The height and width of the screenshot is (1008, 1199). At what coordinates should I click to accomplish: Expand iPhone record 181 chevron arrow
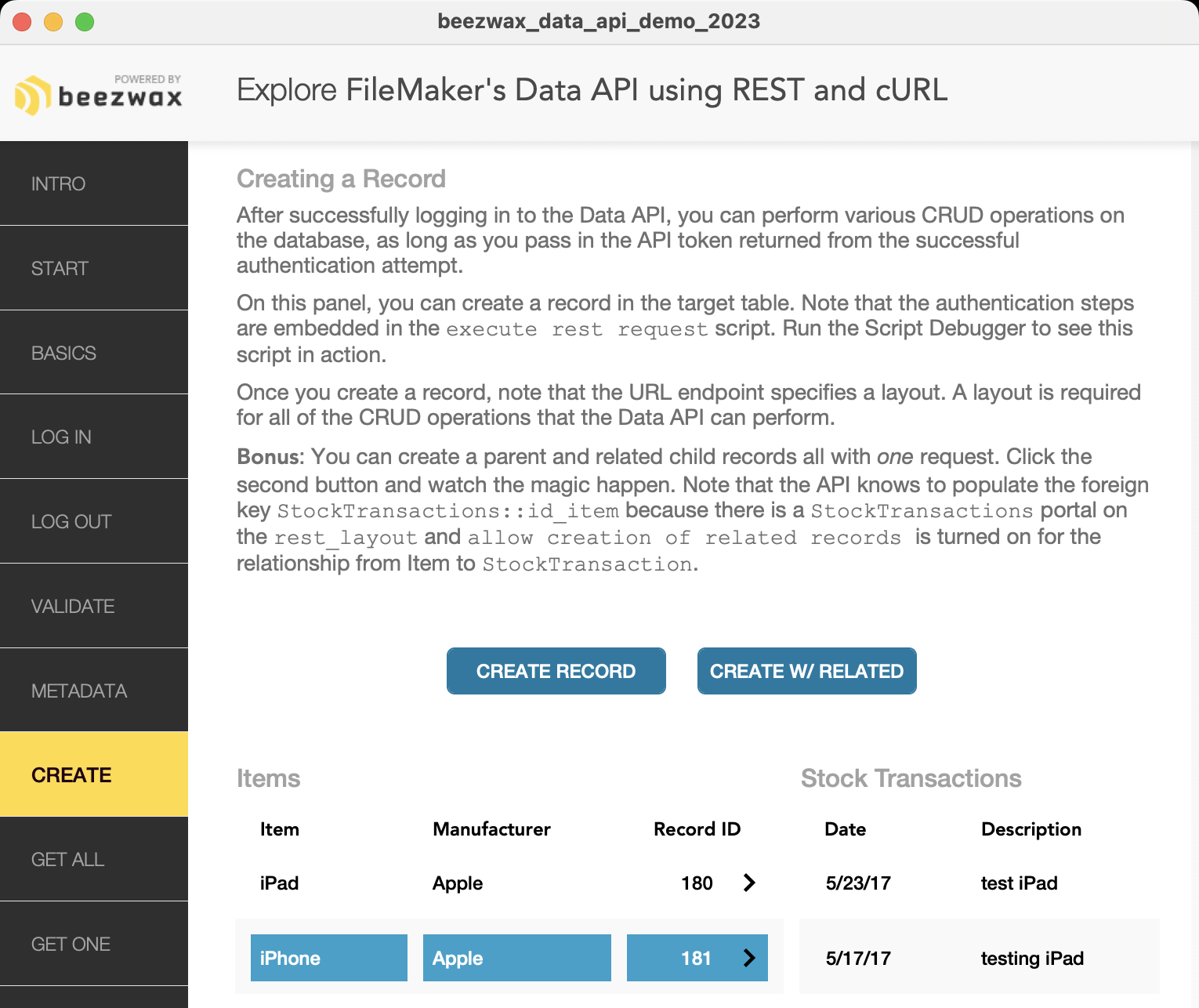click(x=749, y=957)
